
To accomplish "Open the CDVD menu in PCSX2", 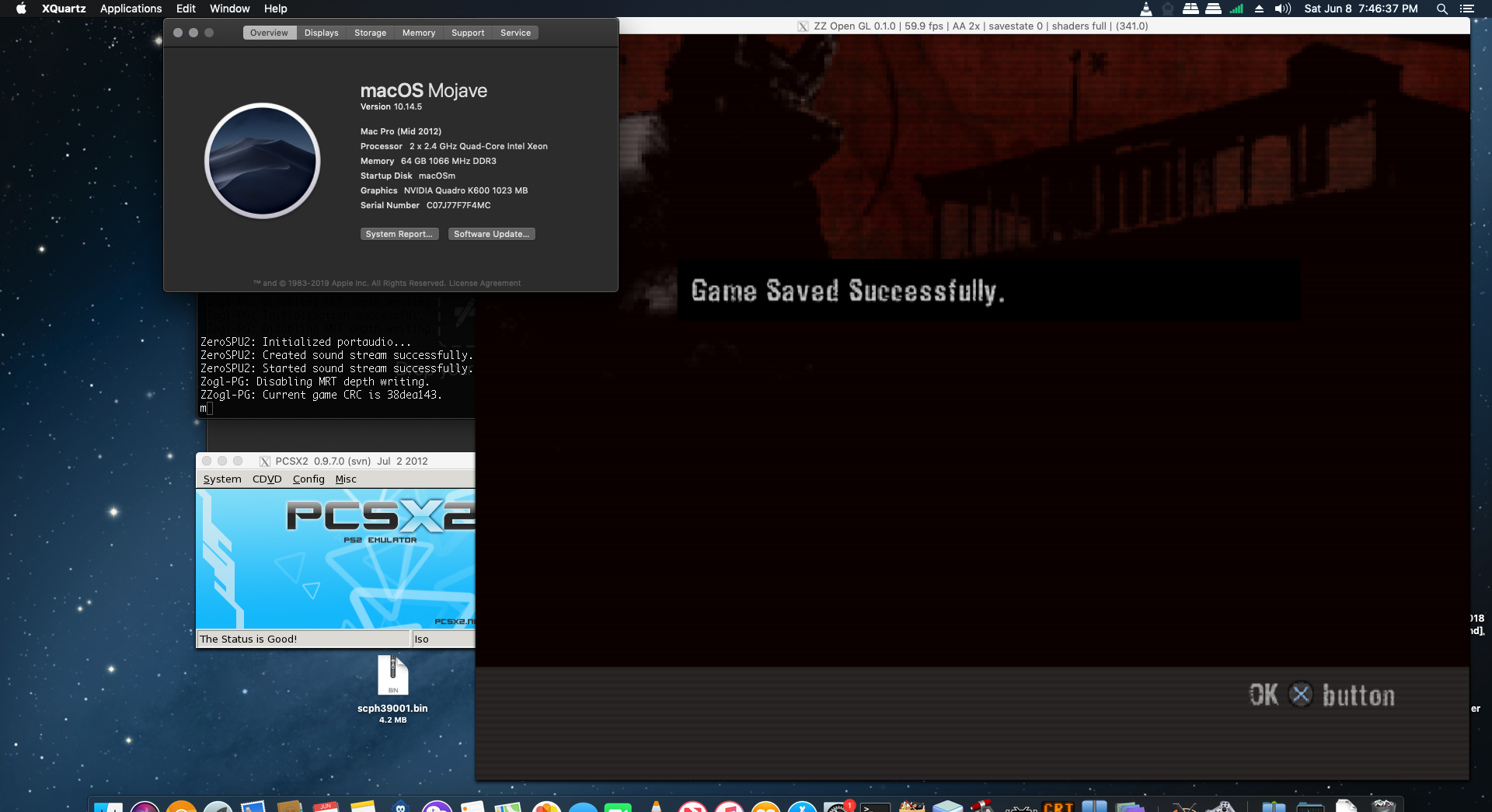I will pos(267,479).
